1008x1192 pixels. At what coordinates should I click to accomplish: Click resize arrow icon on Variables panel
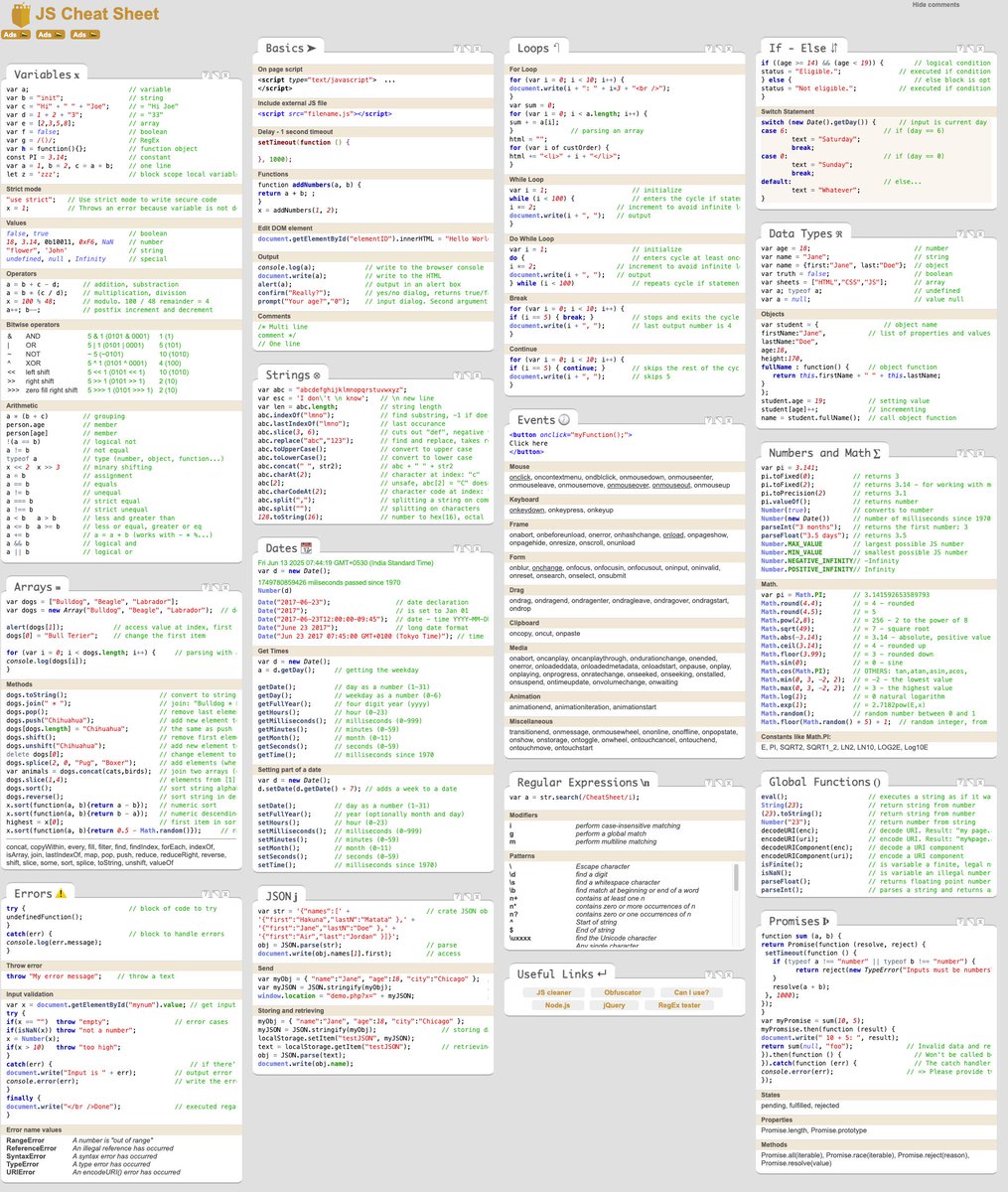[x=216, y=74]
